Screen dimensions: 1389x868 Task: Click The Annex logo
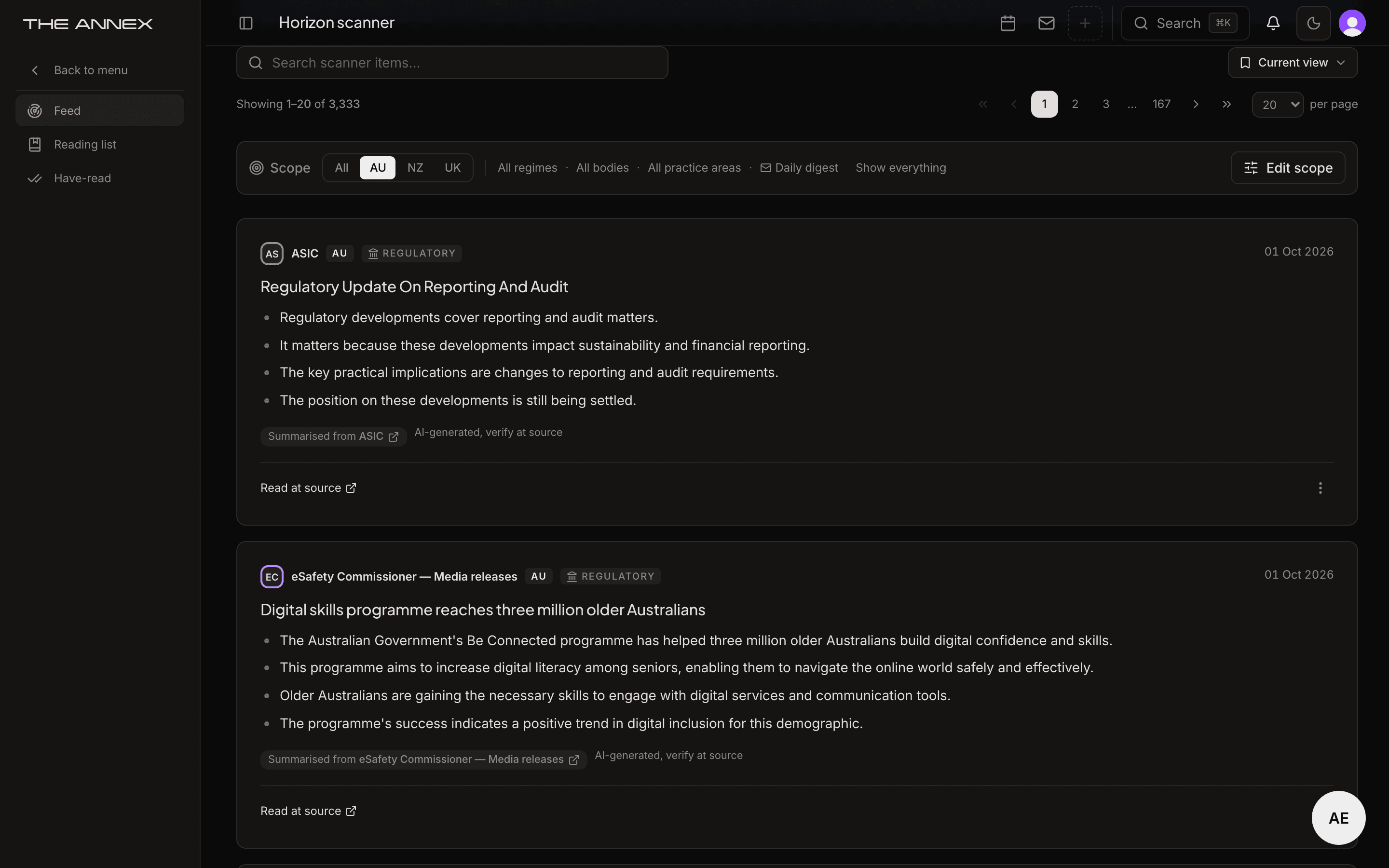(88, 24)
